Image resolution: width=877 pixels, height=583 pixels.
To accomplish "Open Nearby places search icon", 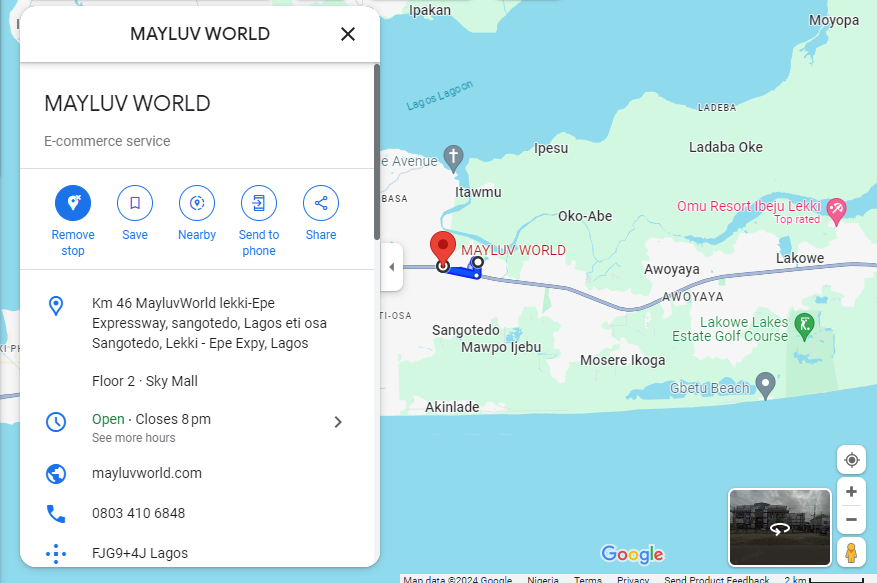I will pos(197,203).
